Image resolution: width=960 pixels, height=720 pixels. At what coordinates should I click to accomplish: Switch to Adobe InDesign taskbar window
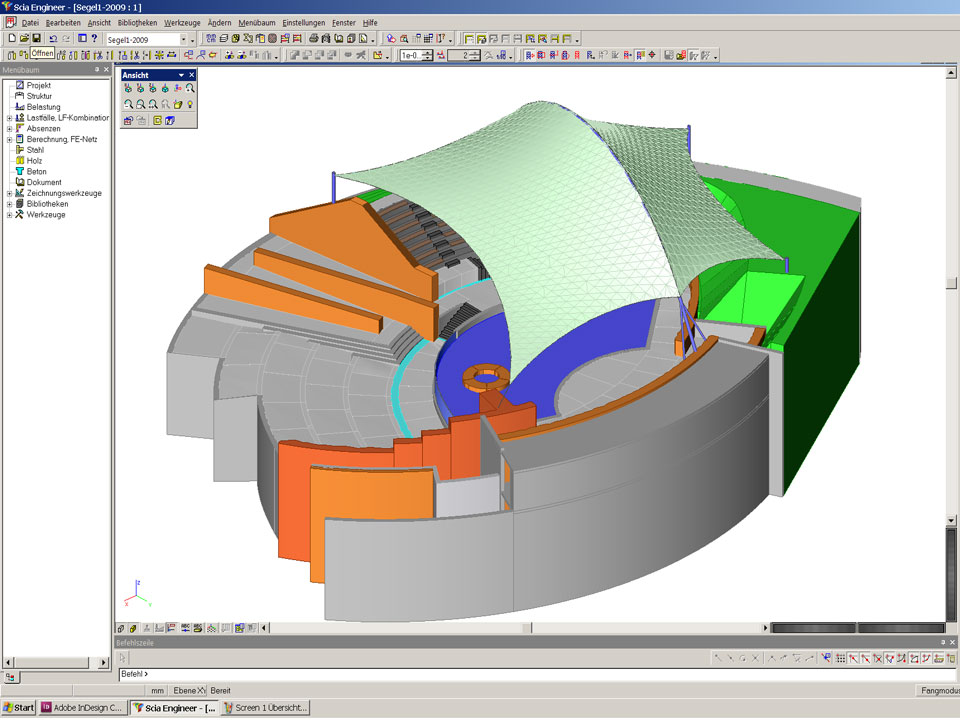84,708
